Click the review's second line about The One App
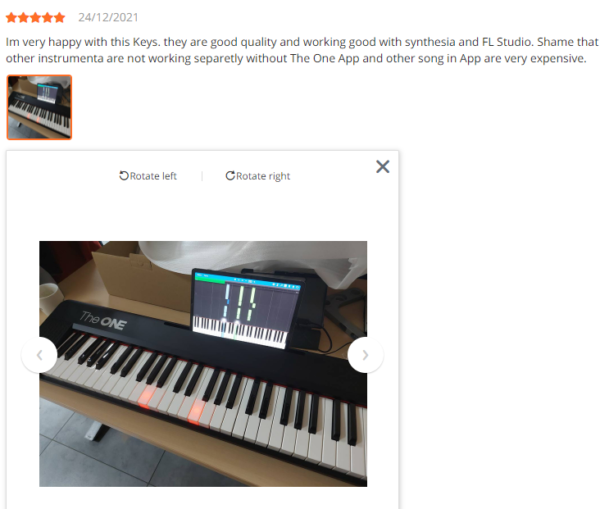This screenshot has height=509, width=600. (x=296, y=59)
